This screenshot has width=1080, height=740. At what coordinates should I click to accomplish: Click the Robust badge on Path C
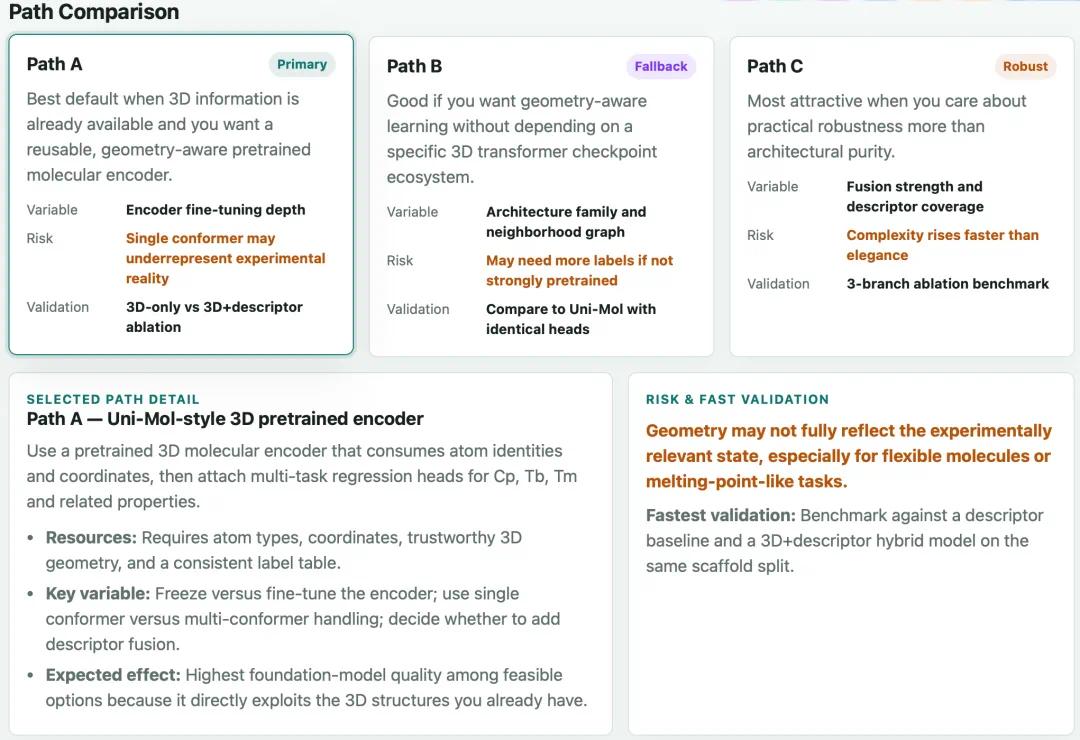[1025, 66]
